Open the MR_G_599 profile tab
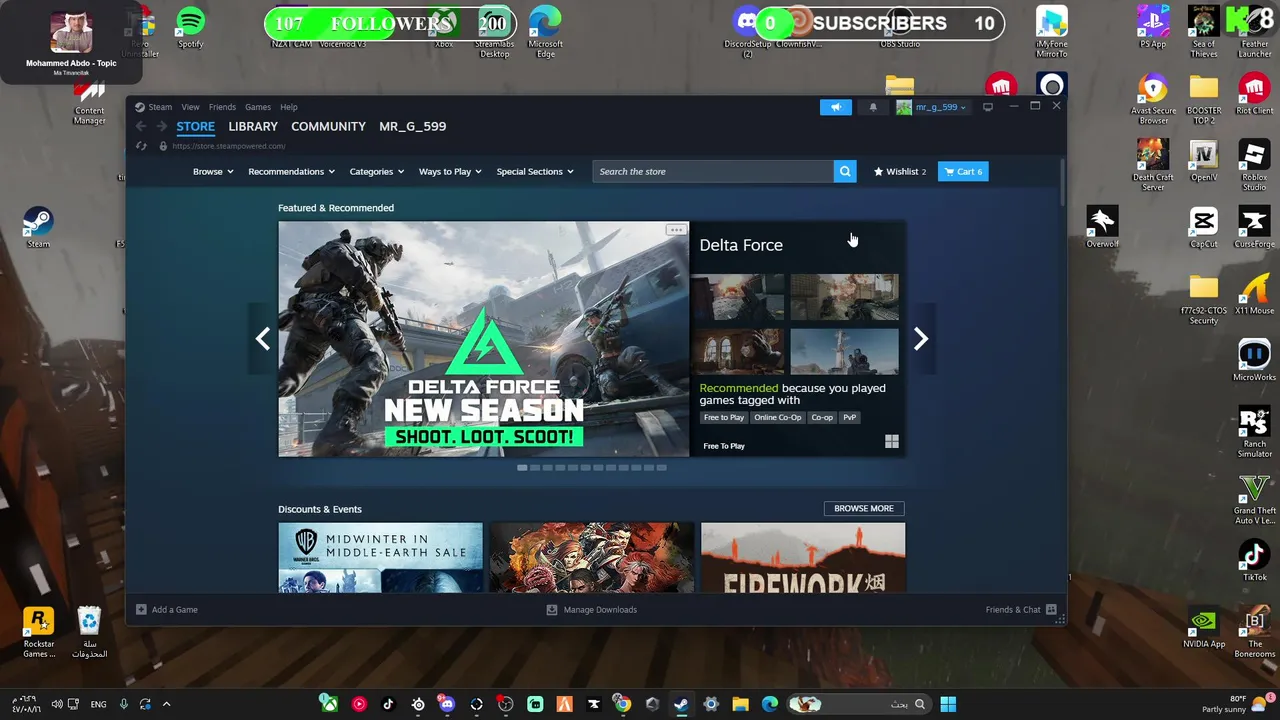Viewport: 1280px width, 720px height. click(x=413, y=126)
